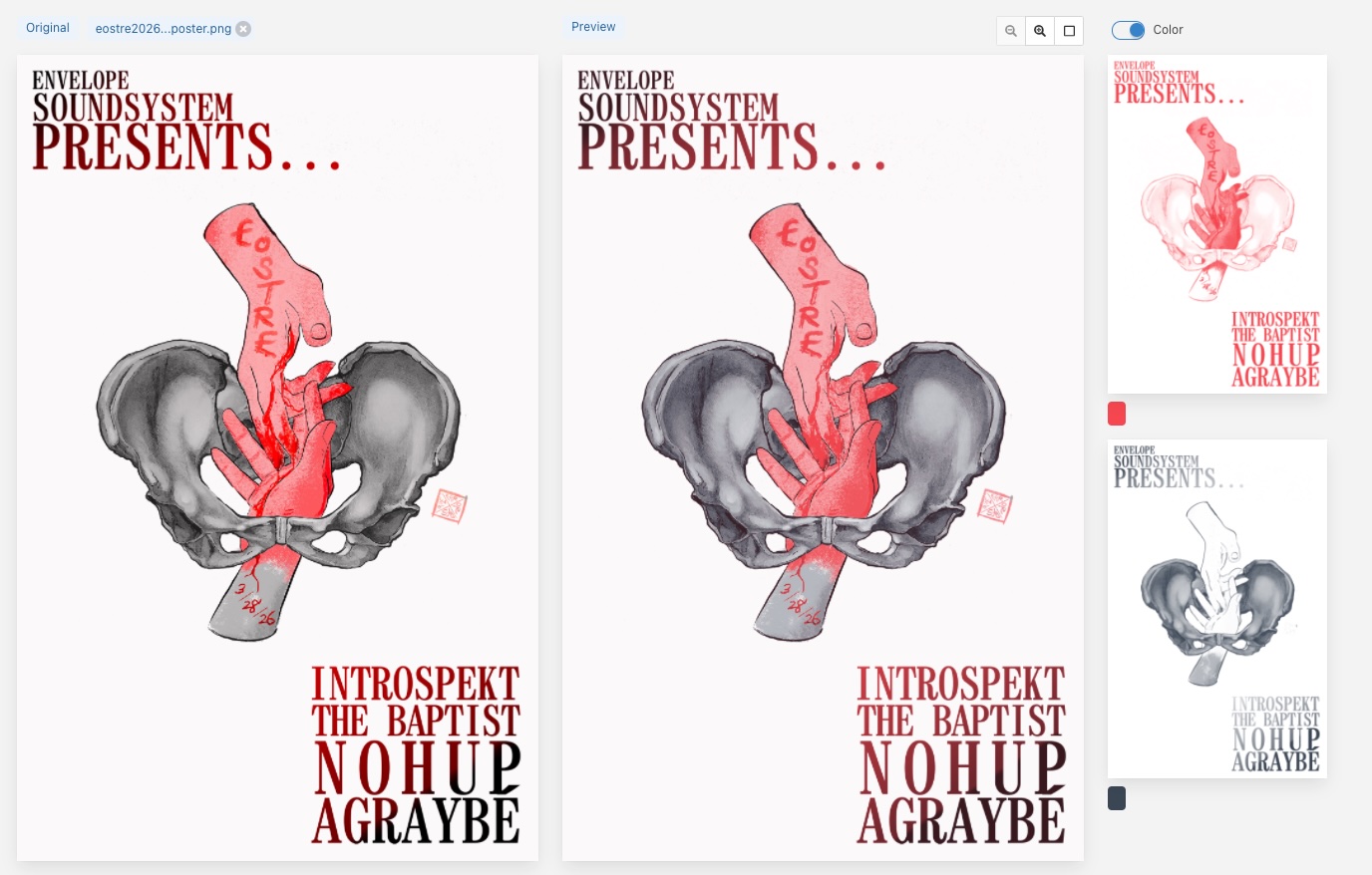This screenshot has height=875, width=1372.
Task: Toggle the Color switch off
Action: point(1128,30)
